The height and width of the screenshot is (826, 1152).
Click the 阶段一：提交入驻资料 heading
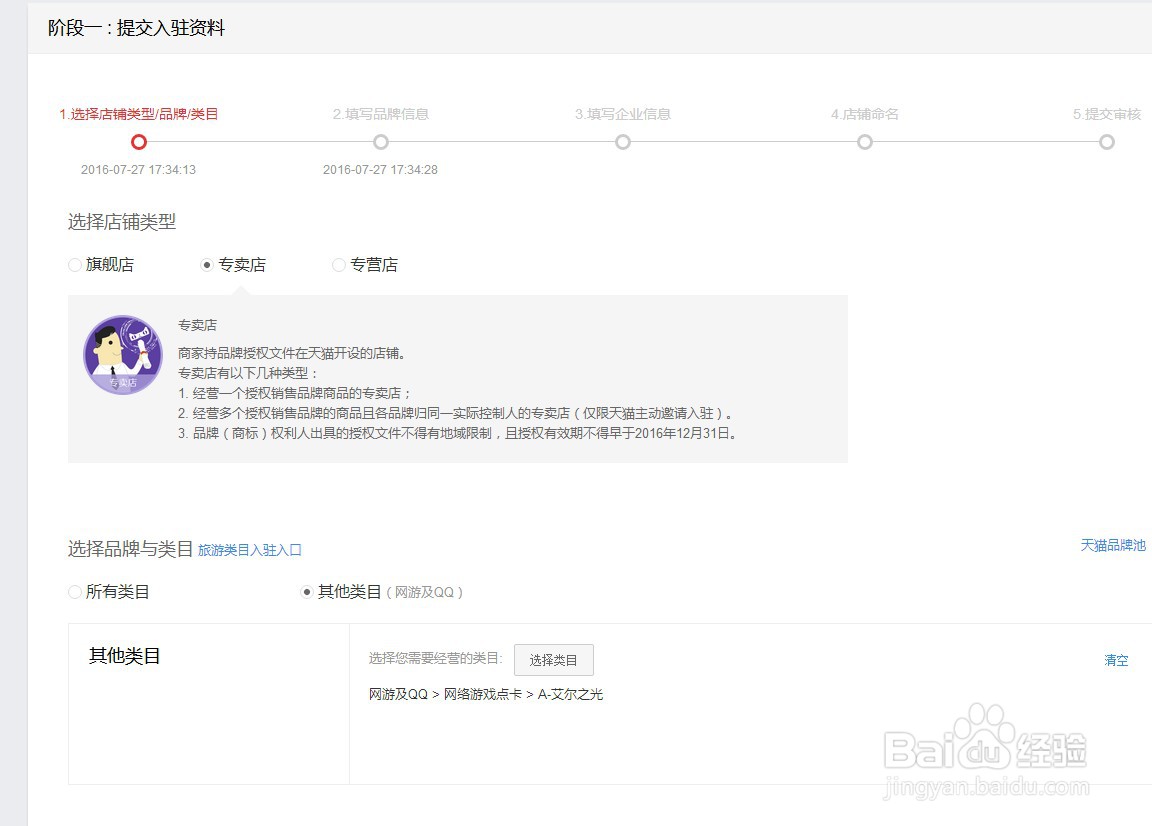pyautogui.click(x=136, y=28)
